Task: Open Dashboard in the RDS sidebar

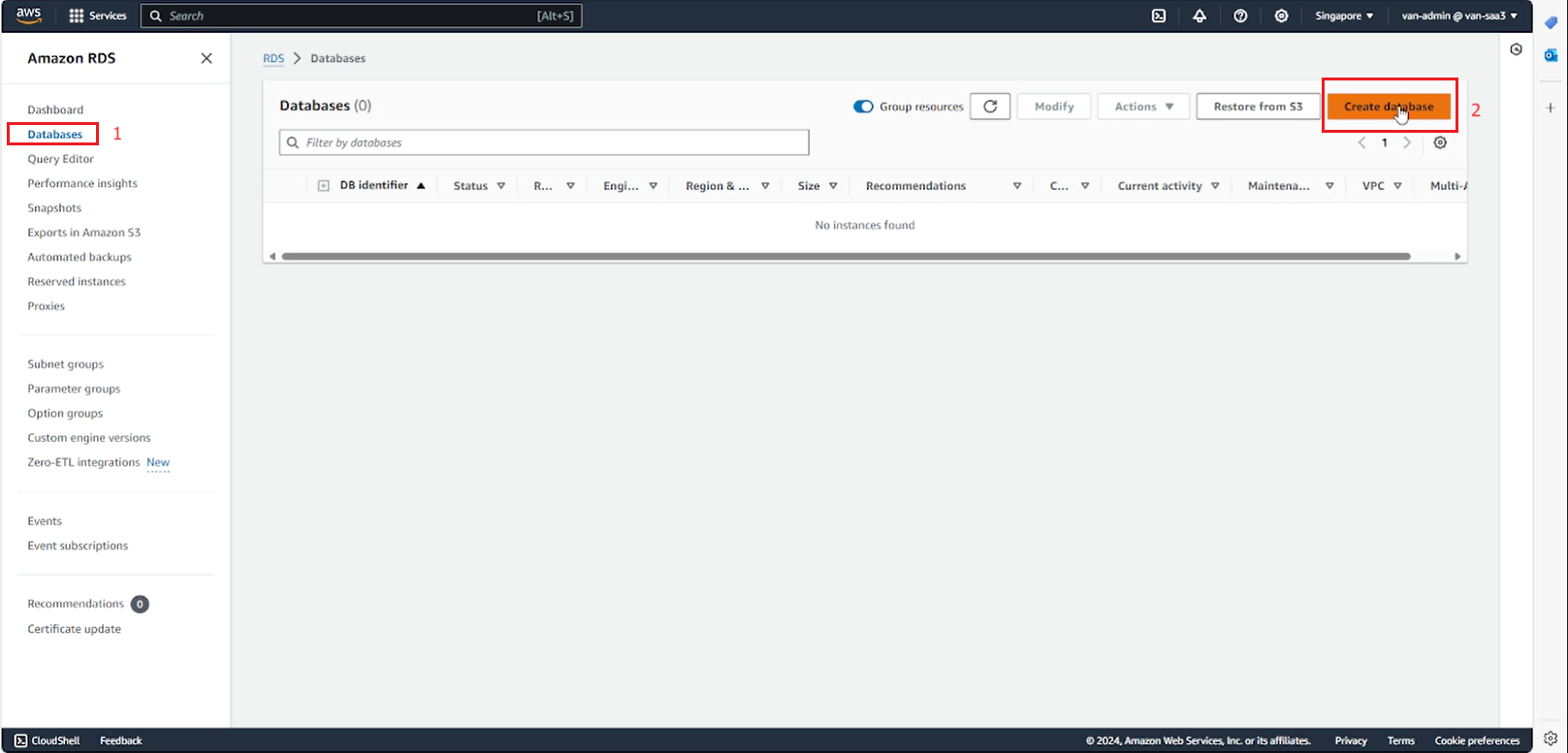Action: click(55, 110)
